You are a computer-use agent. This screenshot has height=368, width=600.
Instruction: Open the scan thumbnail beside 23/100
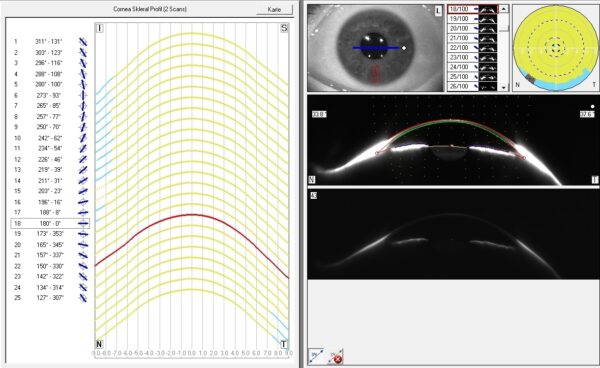coord(488,57)
